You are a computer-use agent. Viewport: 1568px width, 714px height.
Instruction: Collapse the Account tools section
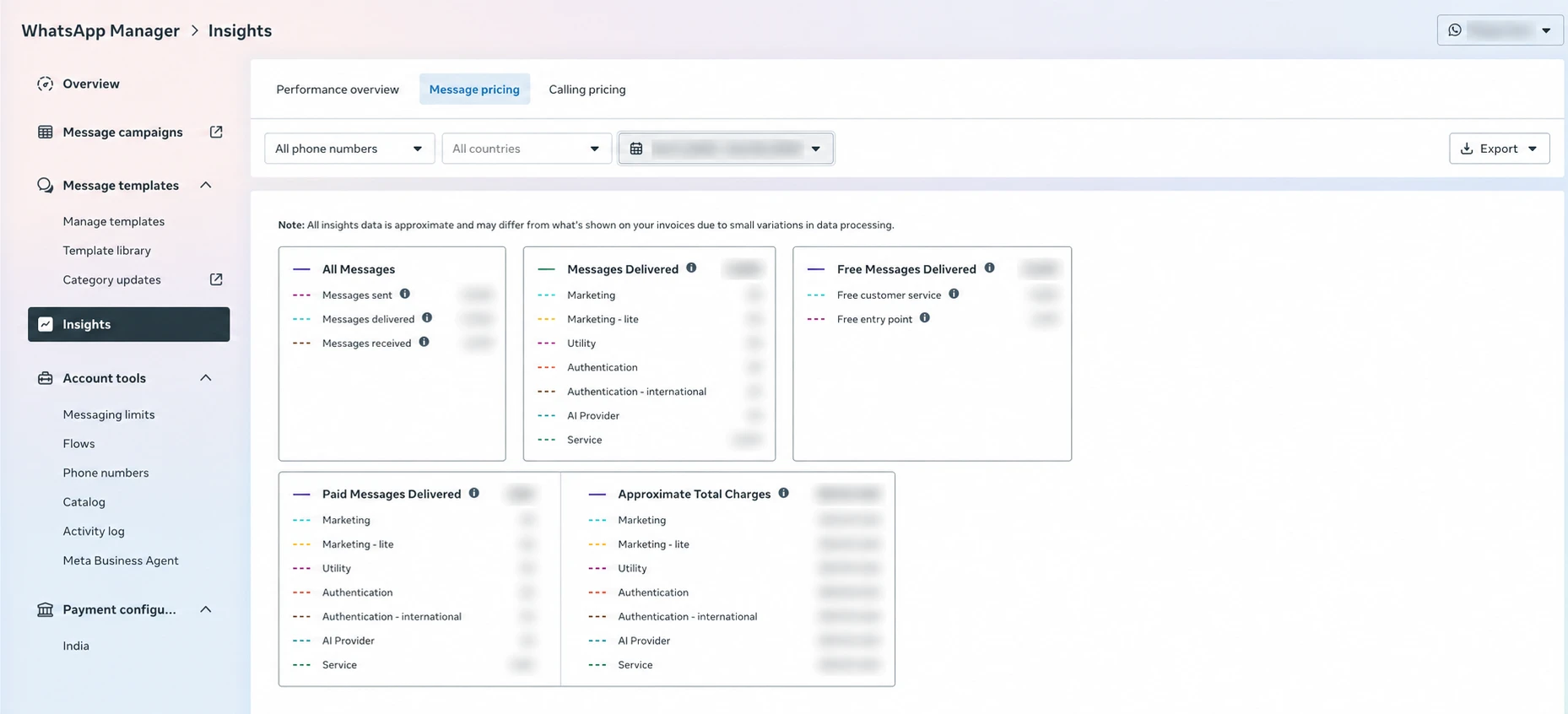click(x=206, y=378)
